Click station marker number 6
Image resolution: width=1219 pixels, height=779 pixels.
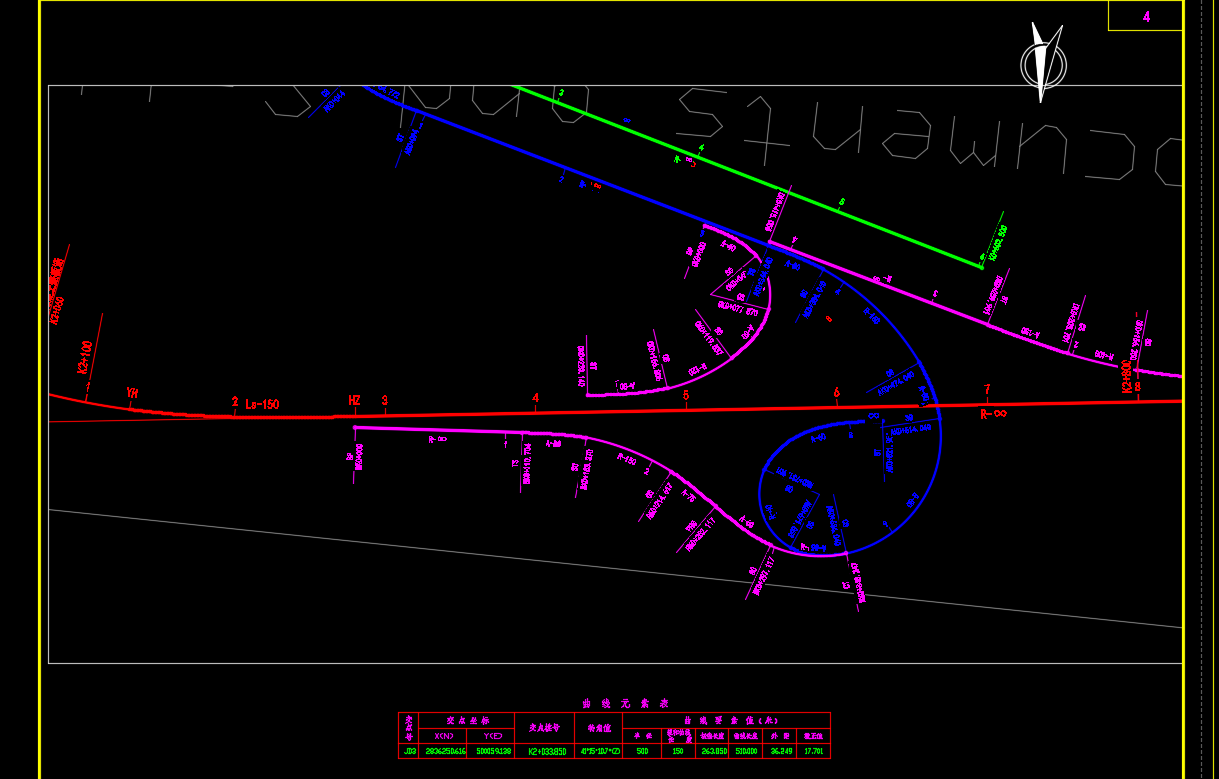(836, 393)
